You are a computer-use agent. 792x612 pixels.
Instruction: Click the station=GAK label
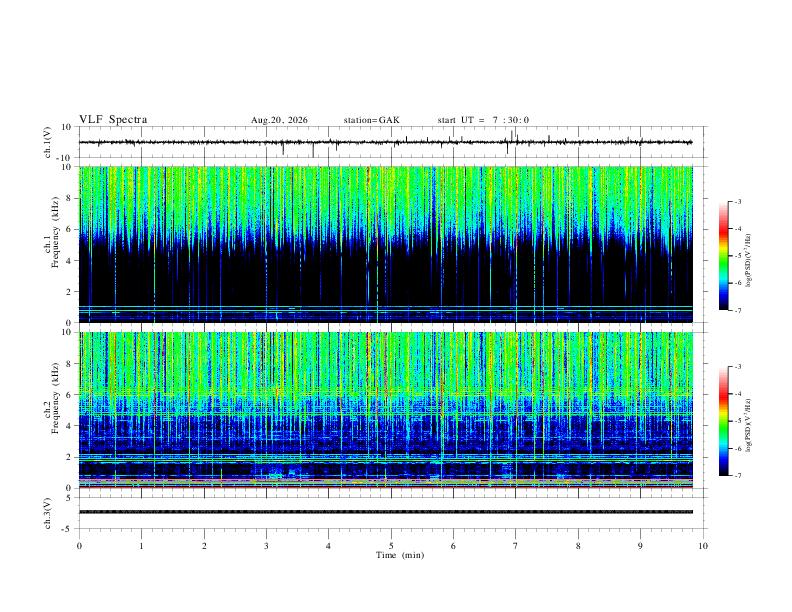[x=371, y=120]
